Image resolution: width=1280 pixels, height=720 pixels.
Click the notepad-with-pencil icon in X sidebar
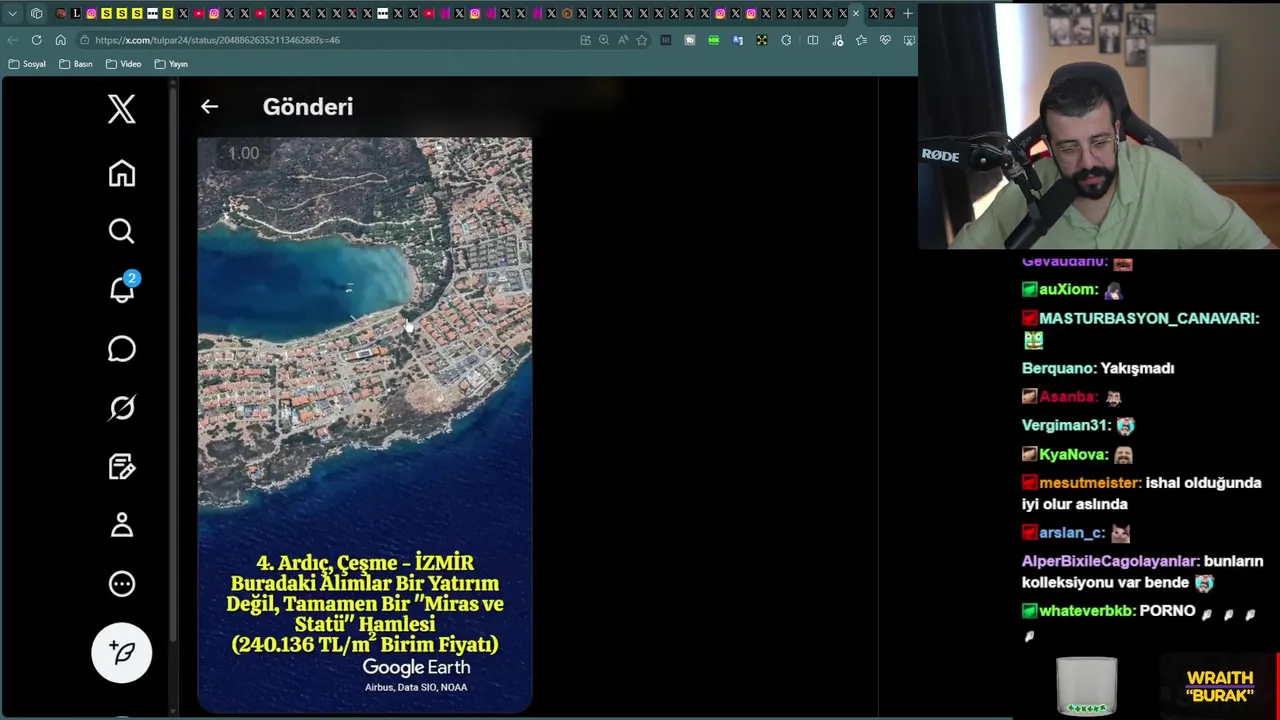click(x=122, y=467)
